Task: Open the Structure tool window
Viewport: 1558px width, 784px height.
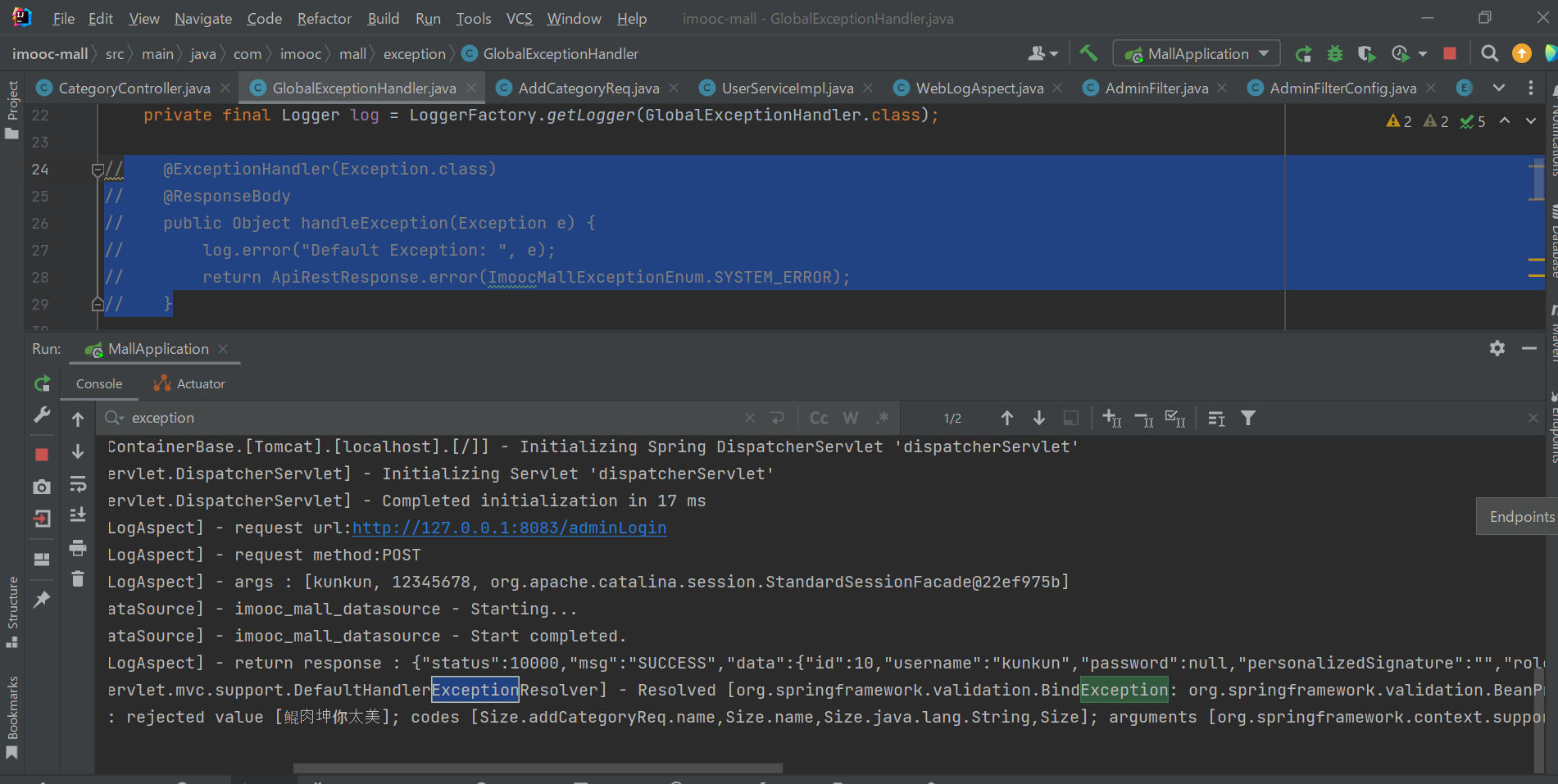Action: pos(12,611)
